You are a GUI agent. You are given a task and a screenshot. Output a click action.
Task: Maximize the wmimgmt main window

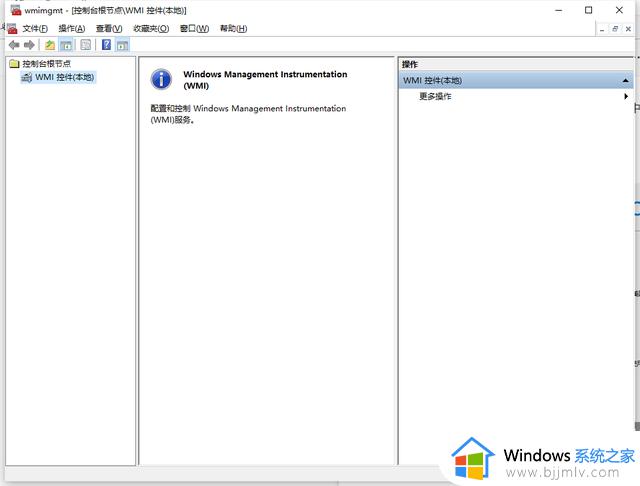point(588,10)
